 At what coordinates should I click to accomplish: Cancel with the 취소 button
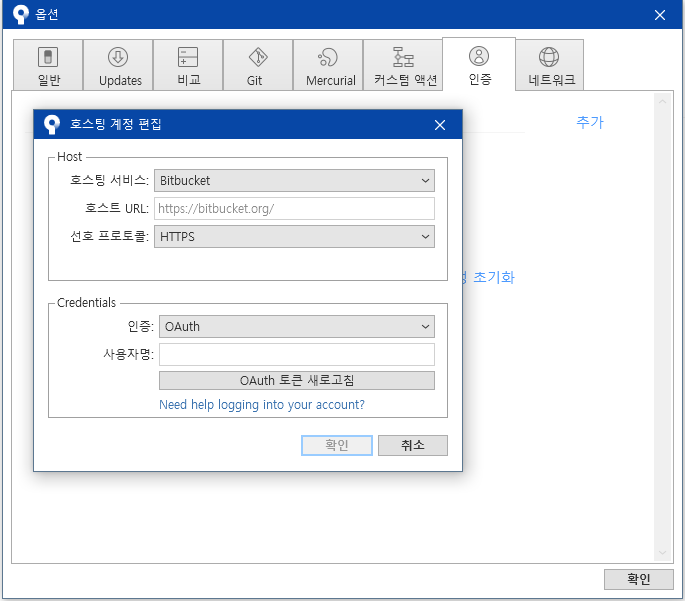click(x=413, y=445)
